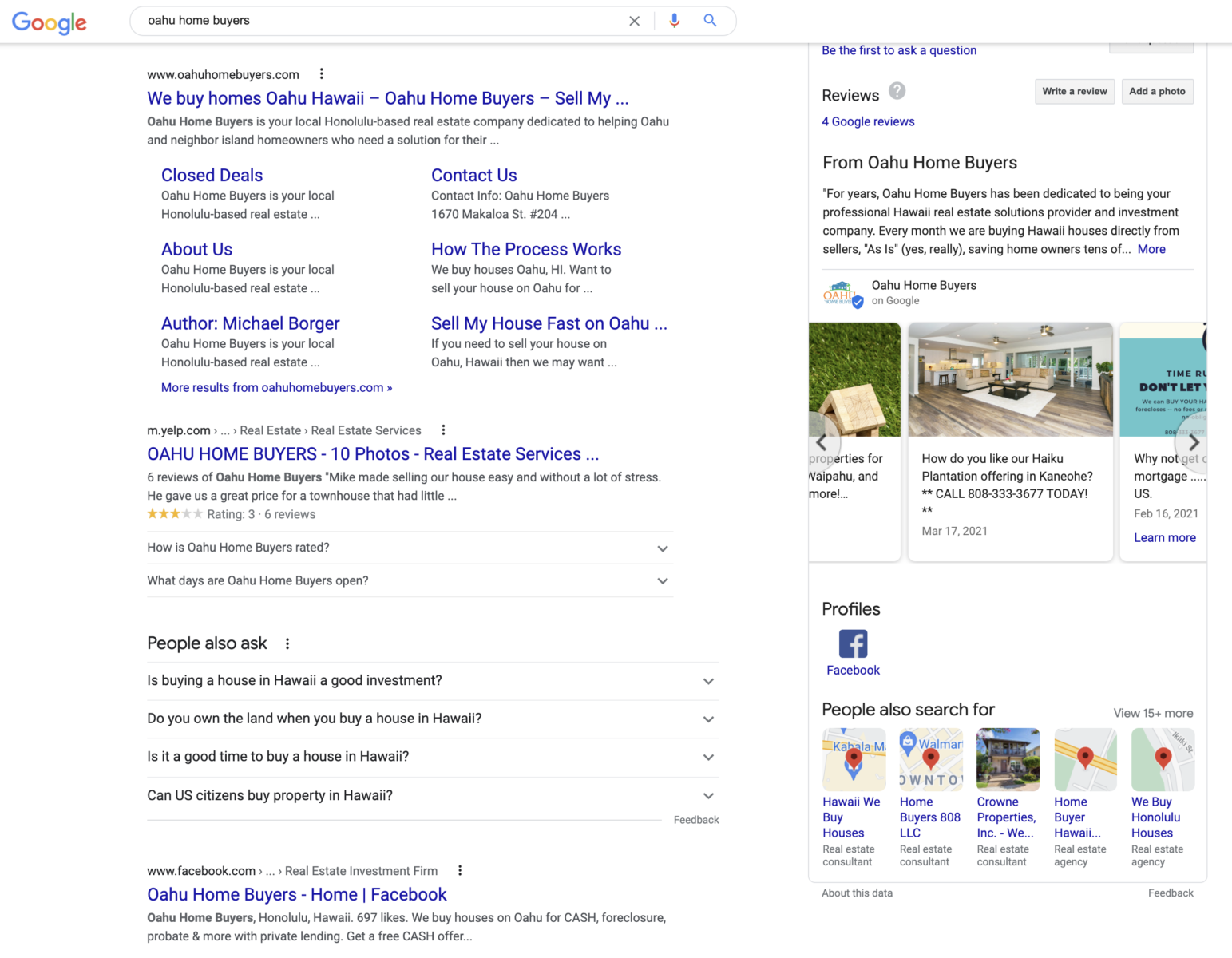
Task: Open Crowne Properties house photo thumbnail
Action: [1008, 759]
